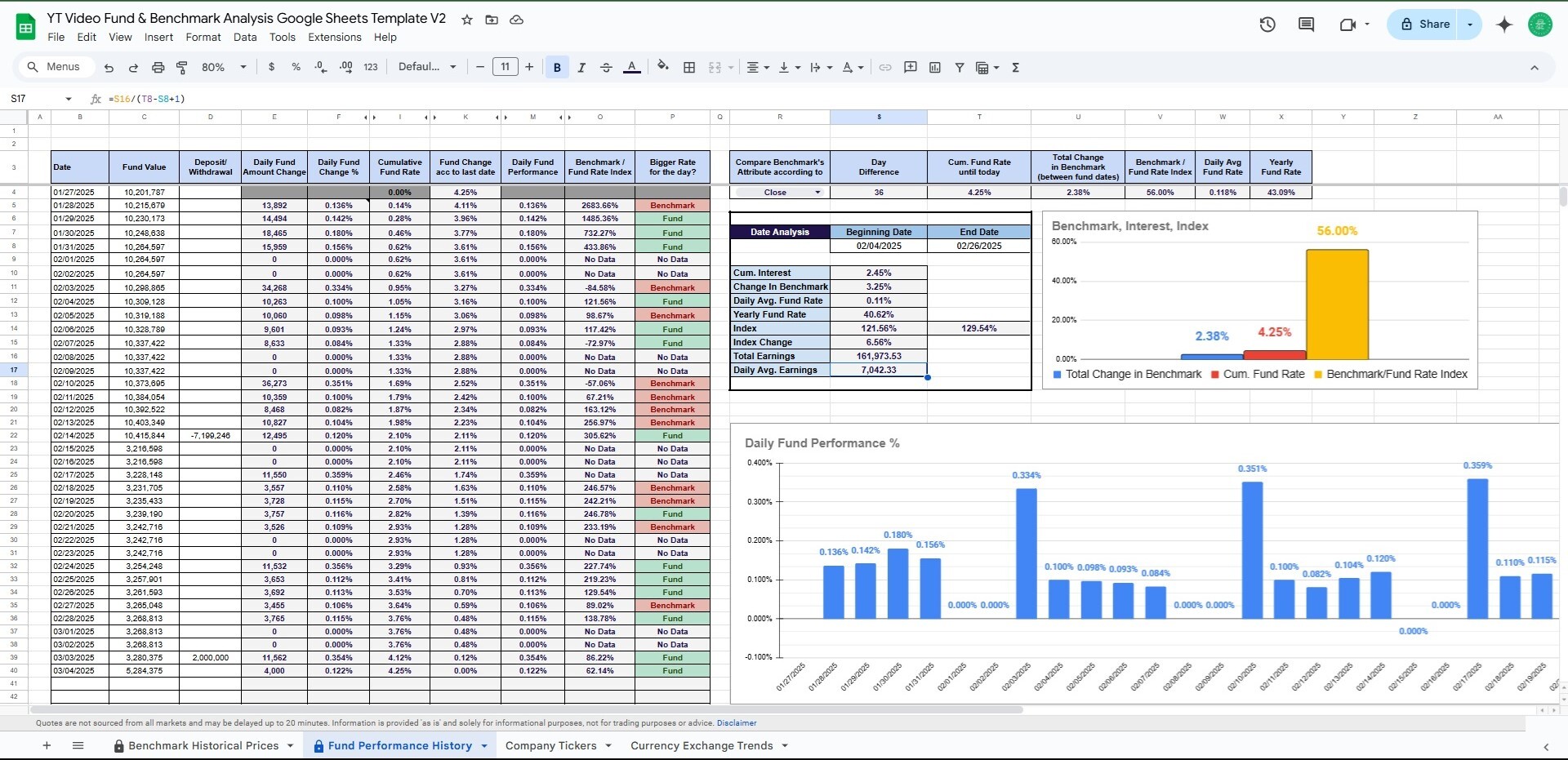1568x760 pixels.
Task: Click the text color underline A
Action: (631, 68)
